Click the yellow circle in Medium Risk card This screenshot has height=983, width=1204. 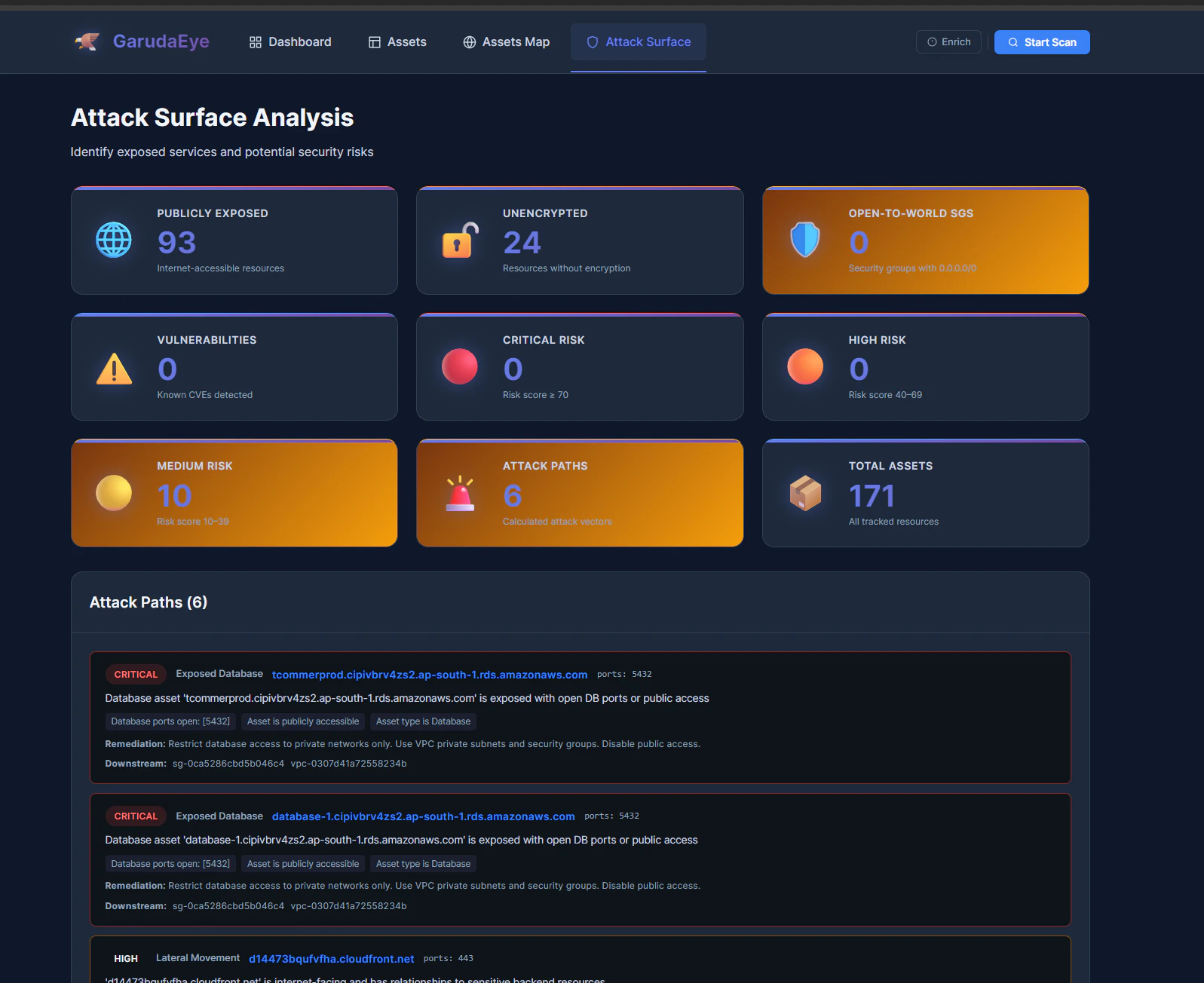pyautogui.click(x=114, y=493)
